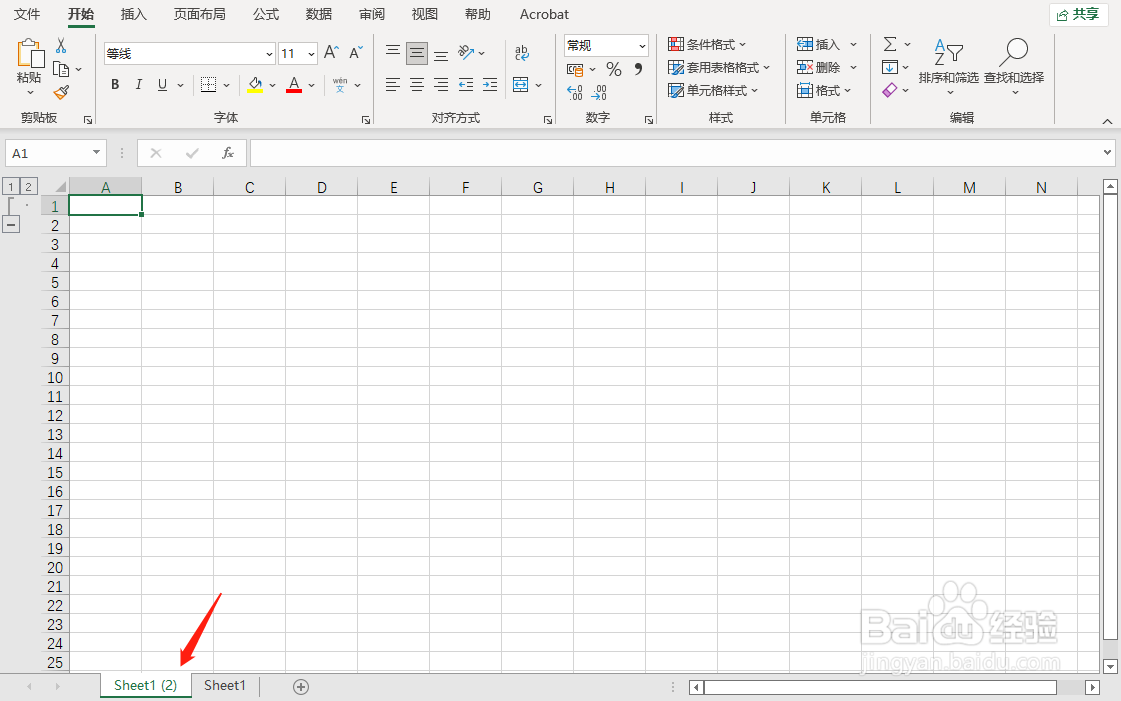
Task: Increase indent icon
Action: [490, 85]
